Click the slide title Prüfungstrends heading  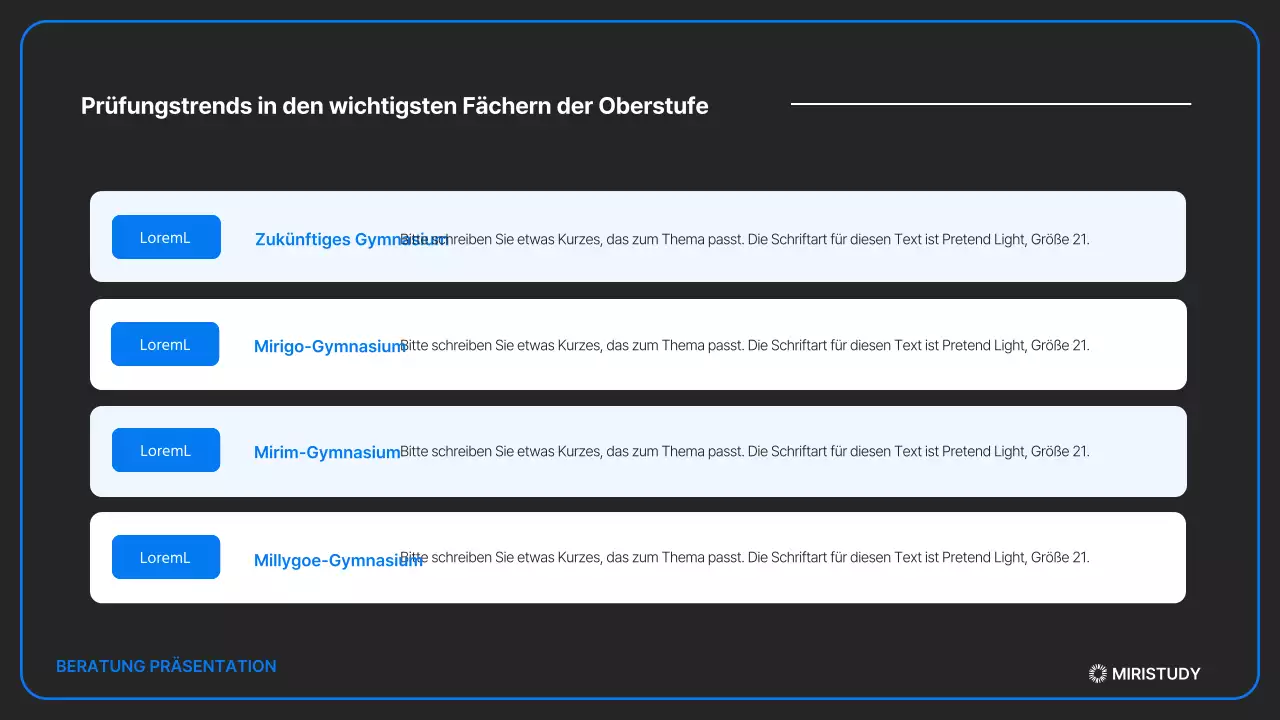395,106
